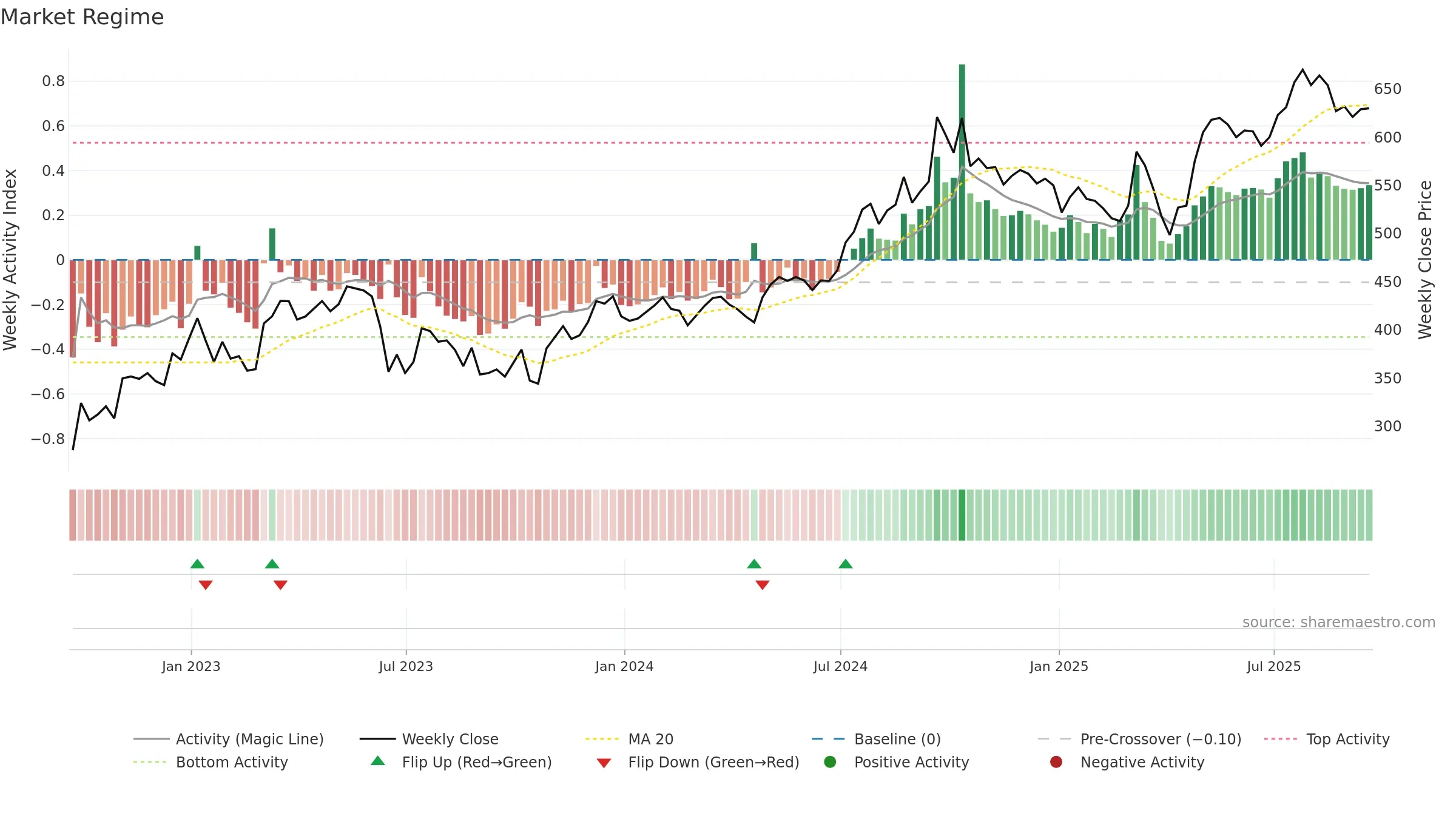Click the Activity (Magic Line) legend entry
Viewport: 1456px width, 819px height.
(229, 739)
